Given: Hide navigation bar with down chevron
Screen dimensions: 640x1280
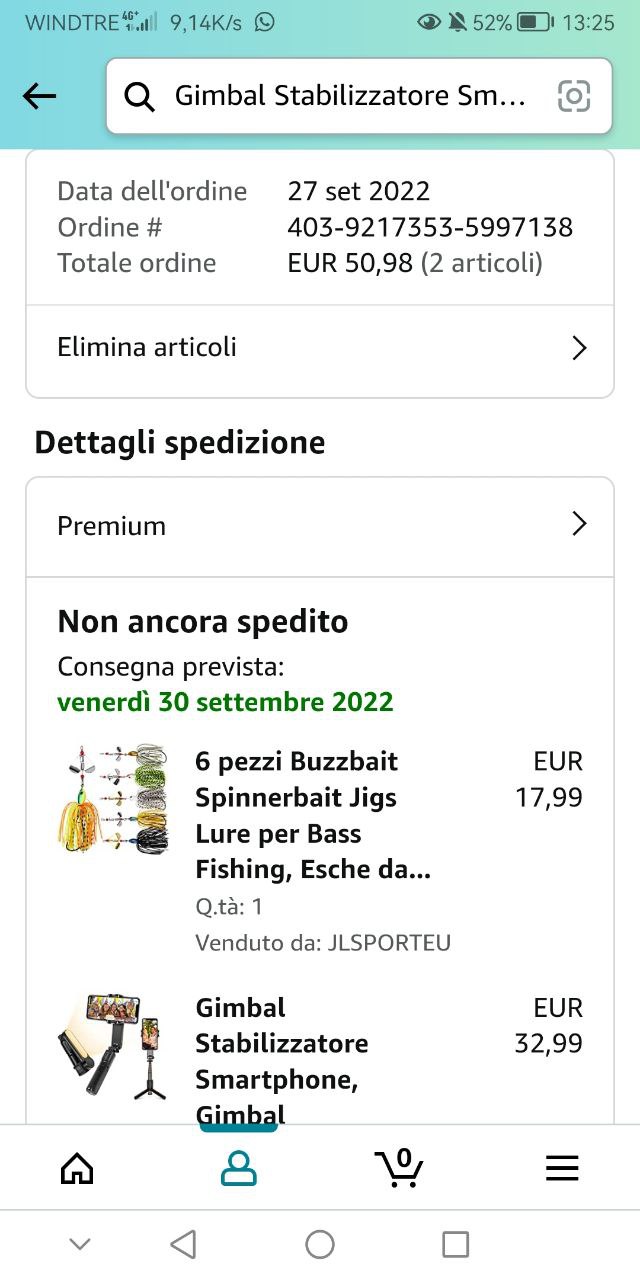Looking at the screenshot, I should click(80, 1244).
